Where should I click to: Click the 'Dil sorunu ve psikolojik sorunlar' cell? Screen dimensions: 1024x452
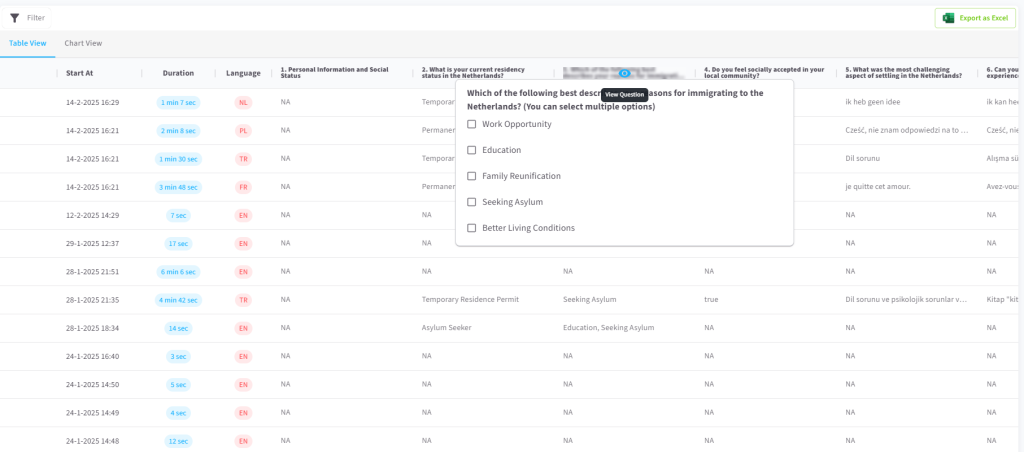(906, 300)
